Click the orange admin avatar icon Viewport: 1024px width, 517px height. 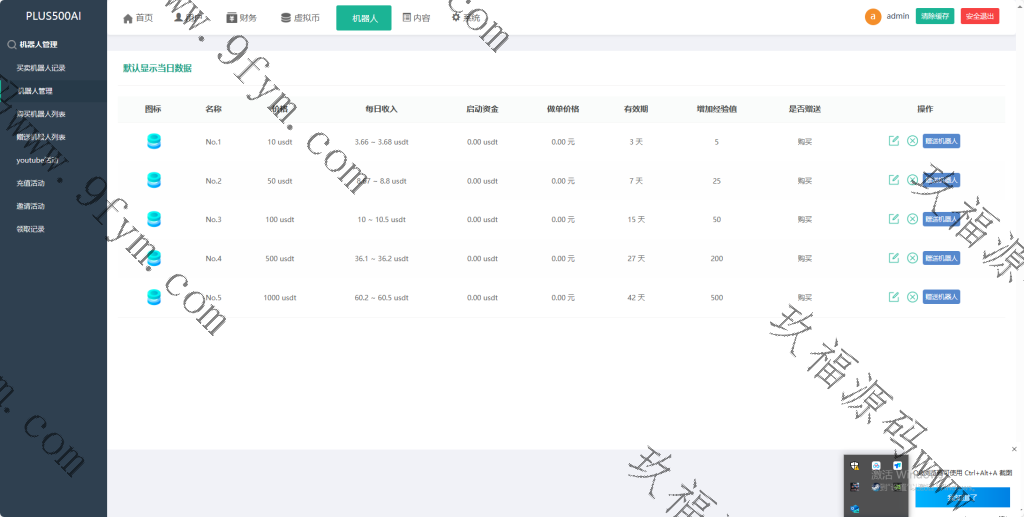(x=873, y=17)
